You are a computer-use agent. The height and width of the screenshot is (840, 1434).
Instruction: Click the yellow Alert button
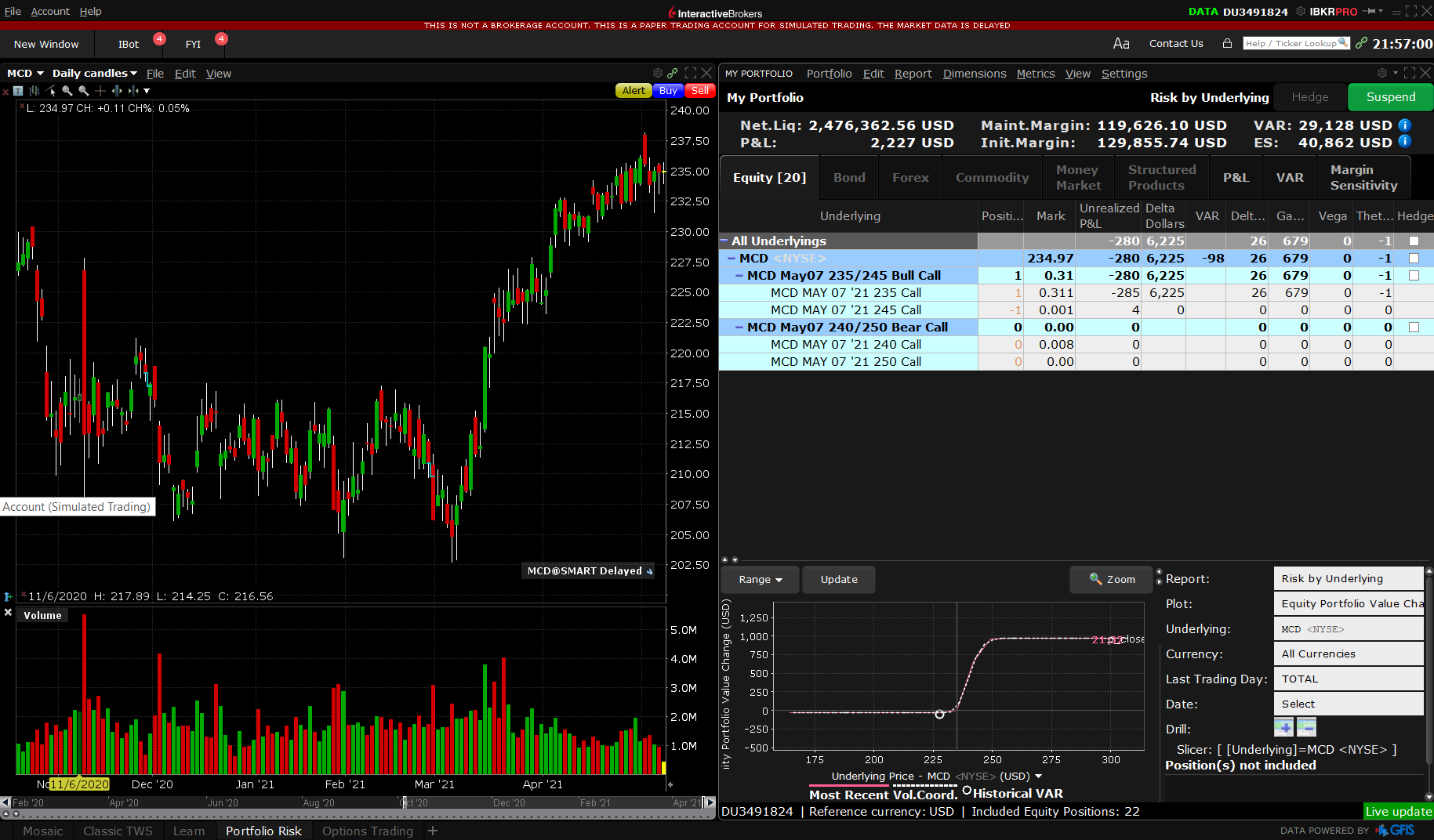tap(634, 91)
